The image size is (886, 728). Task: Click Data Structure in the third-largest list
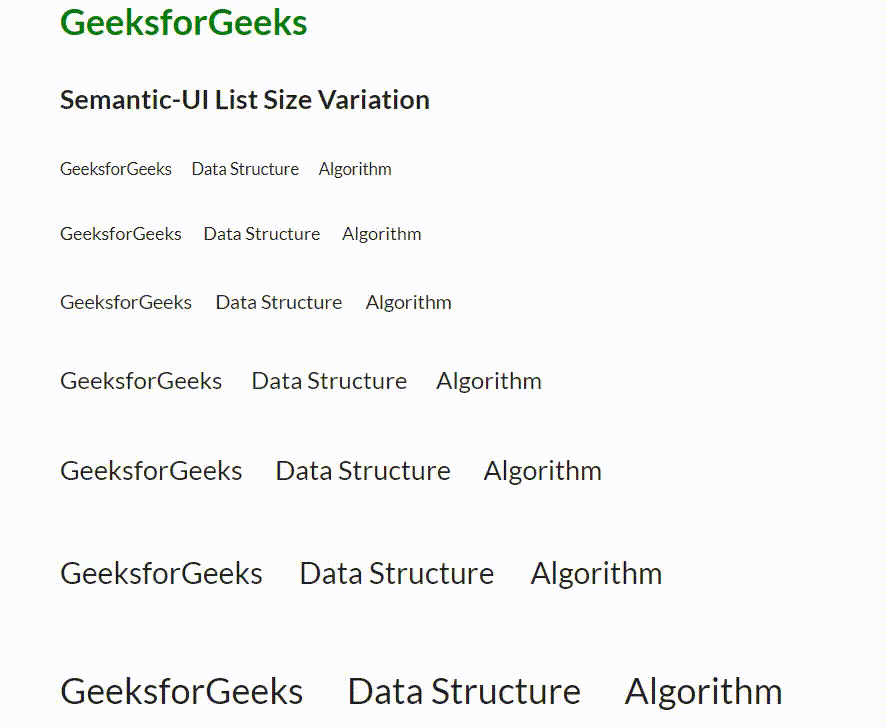[x=363, y=471]
